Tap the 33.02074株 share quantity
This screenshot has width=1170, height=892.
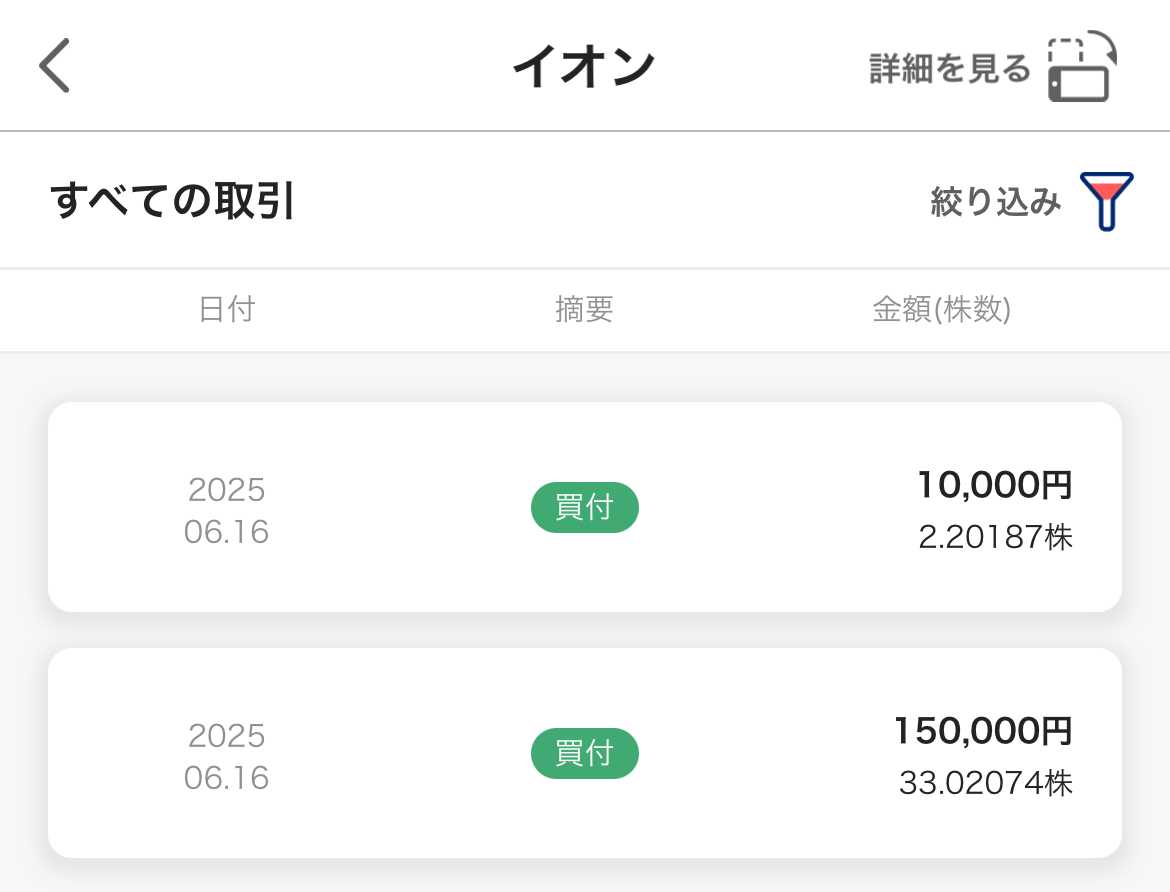(x=986, y=783)
